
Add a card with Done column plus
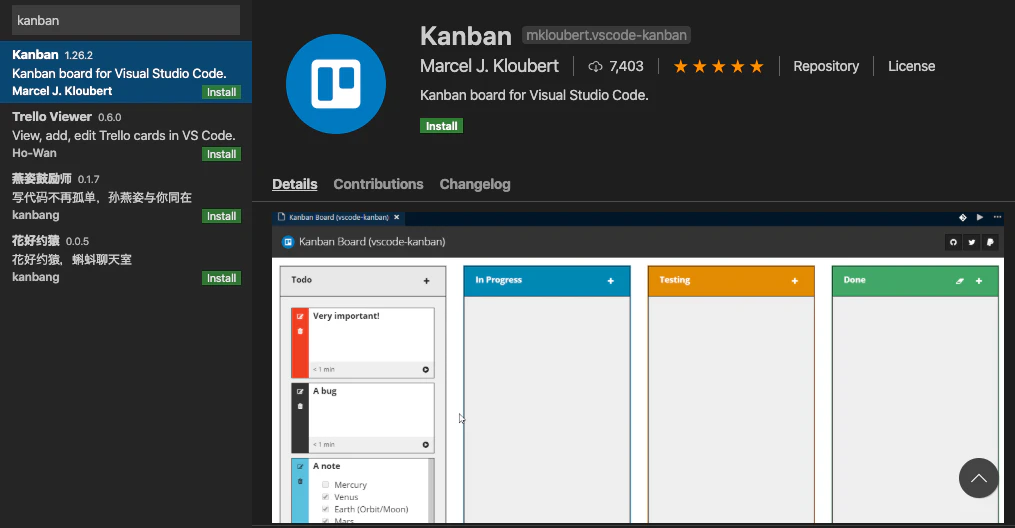coord(979,281)
